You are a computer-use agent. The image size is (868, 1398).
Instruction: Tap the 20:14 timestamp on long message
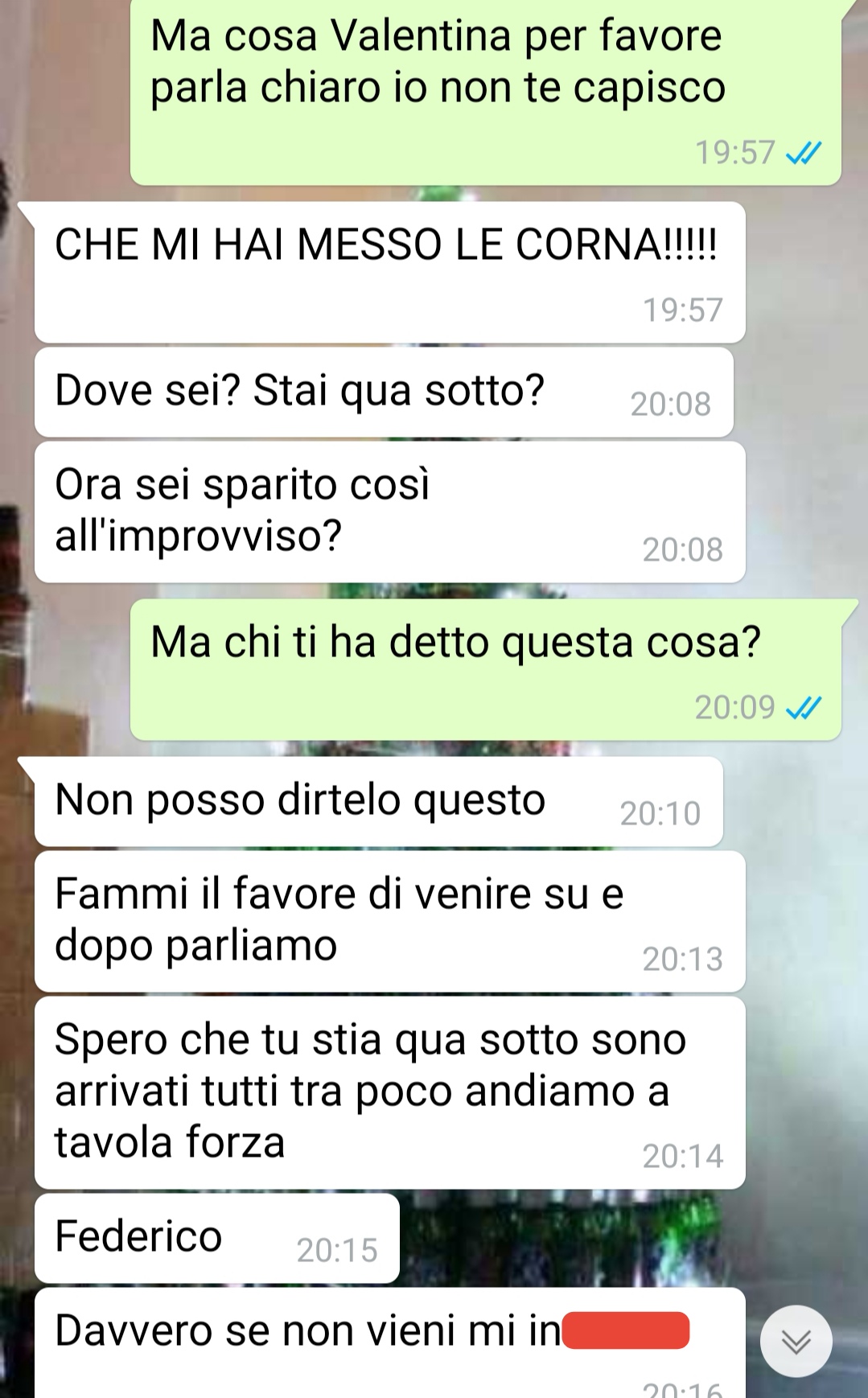[x=682, y=1156]
